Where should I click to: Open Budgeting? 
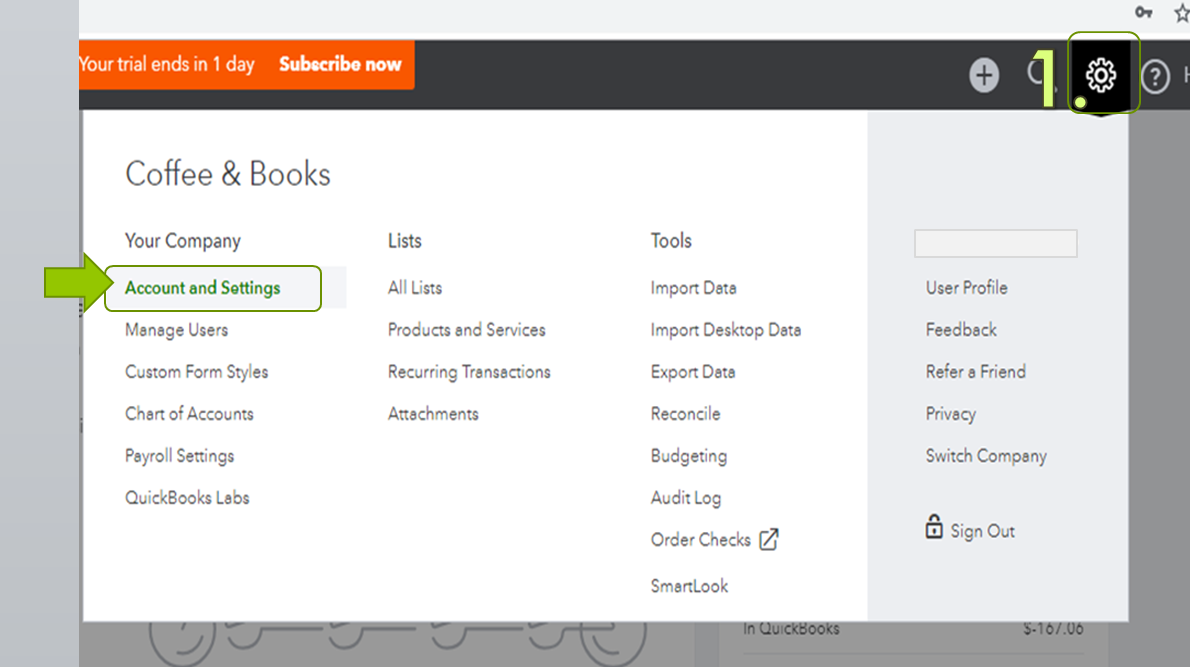point(688,456)
